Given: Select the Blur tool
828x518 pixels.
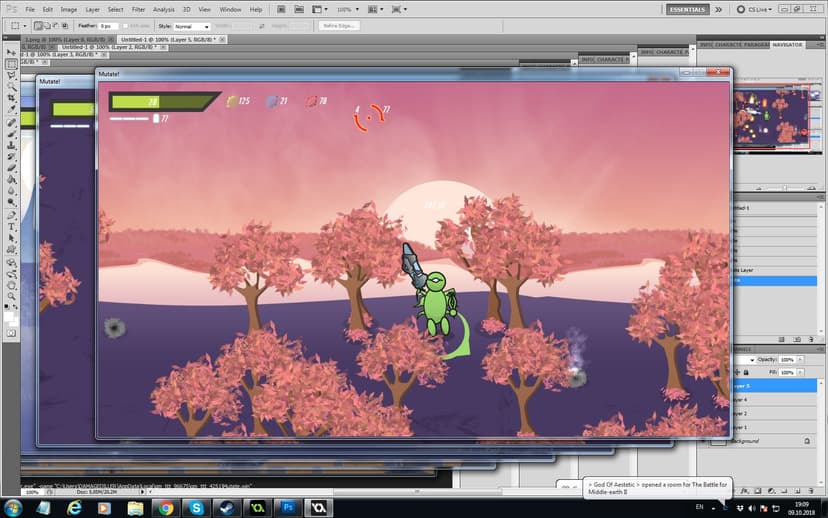Looking at the screenshot, I should click(11, 191).
